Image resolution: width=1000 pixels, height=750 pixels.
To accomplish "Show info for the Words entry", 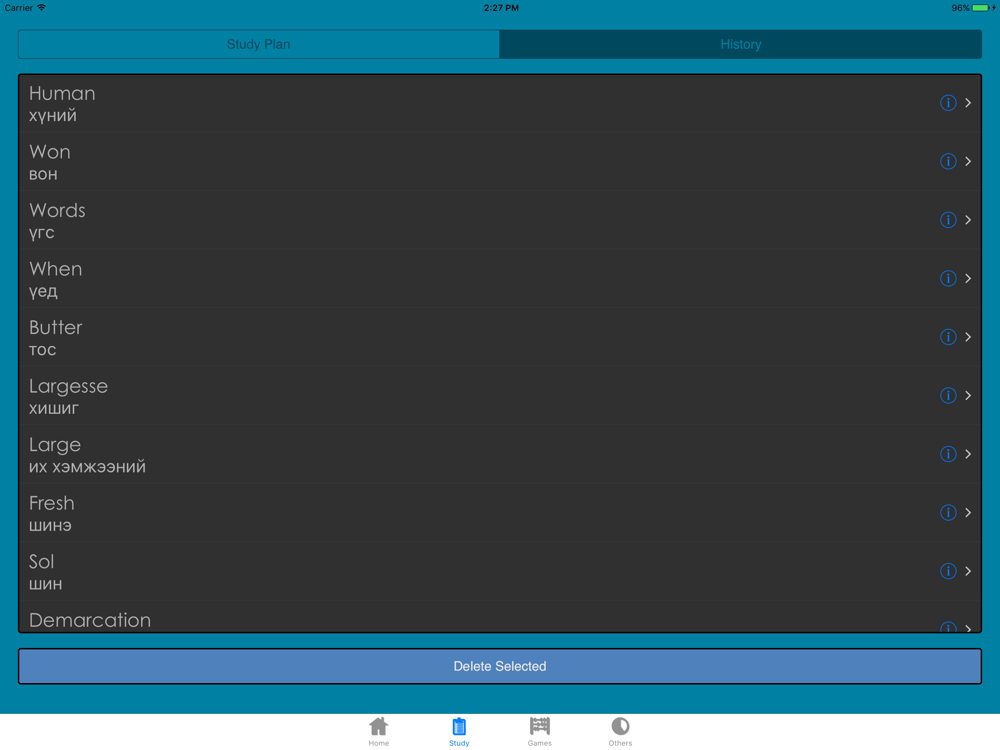I will (948, 220).
